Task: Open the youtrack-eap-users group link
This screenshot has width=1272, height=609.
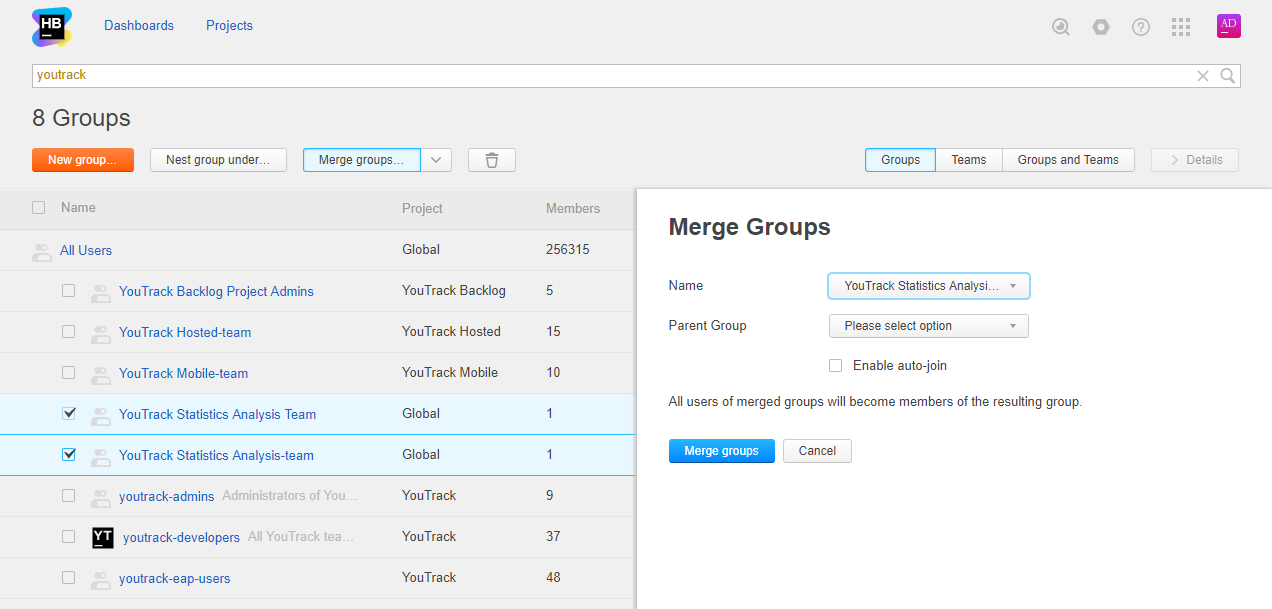Action: tap(174, 578)
